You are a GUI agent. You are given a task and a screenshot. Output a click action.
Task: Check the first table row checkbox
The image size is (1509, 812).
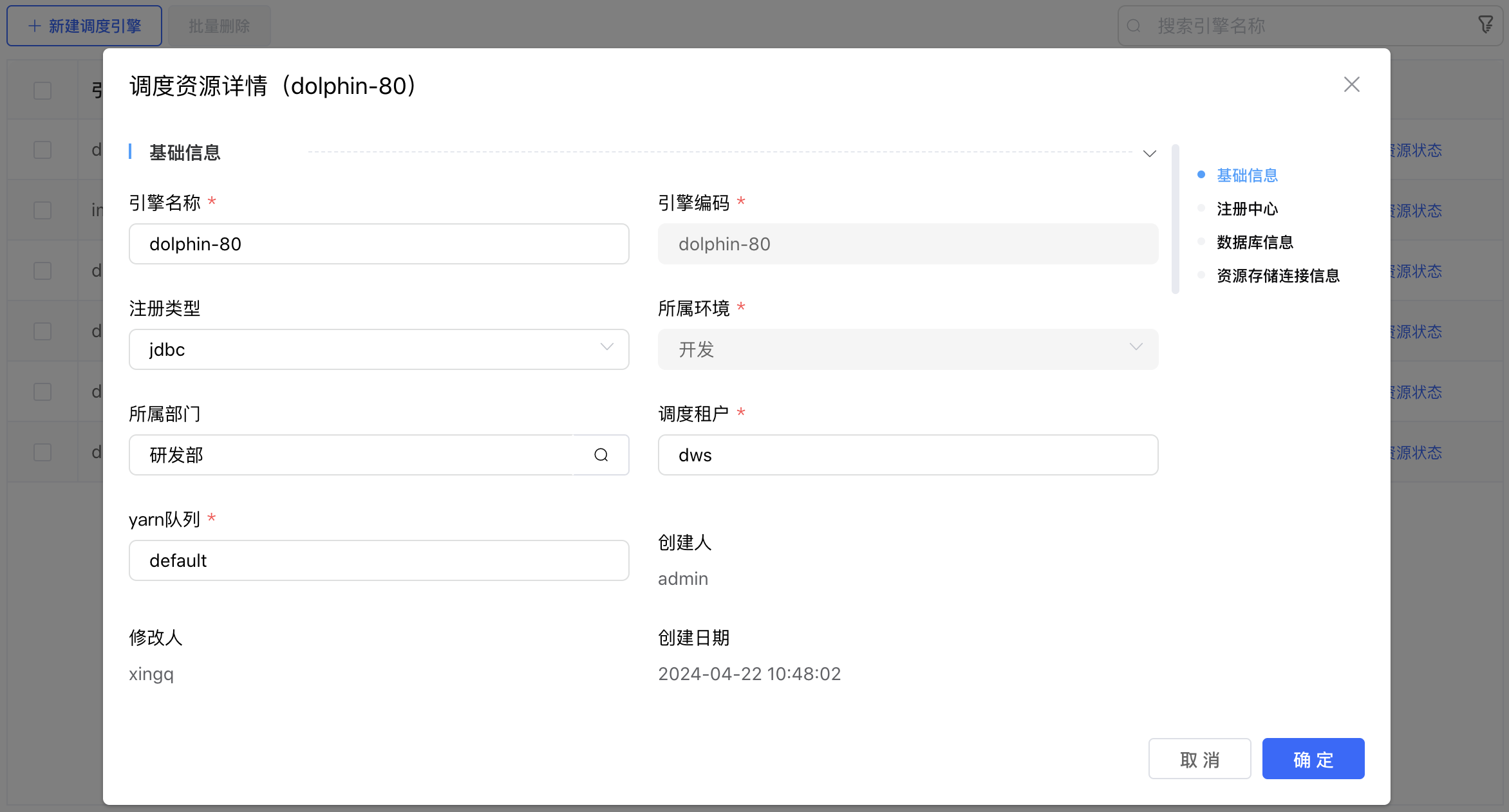click(42, 150)
